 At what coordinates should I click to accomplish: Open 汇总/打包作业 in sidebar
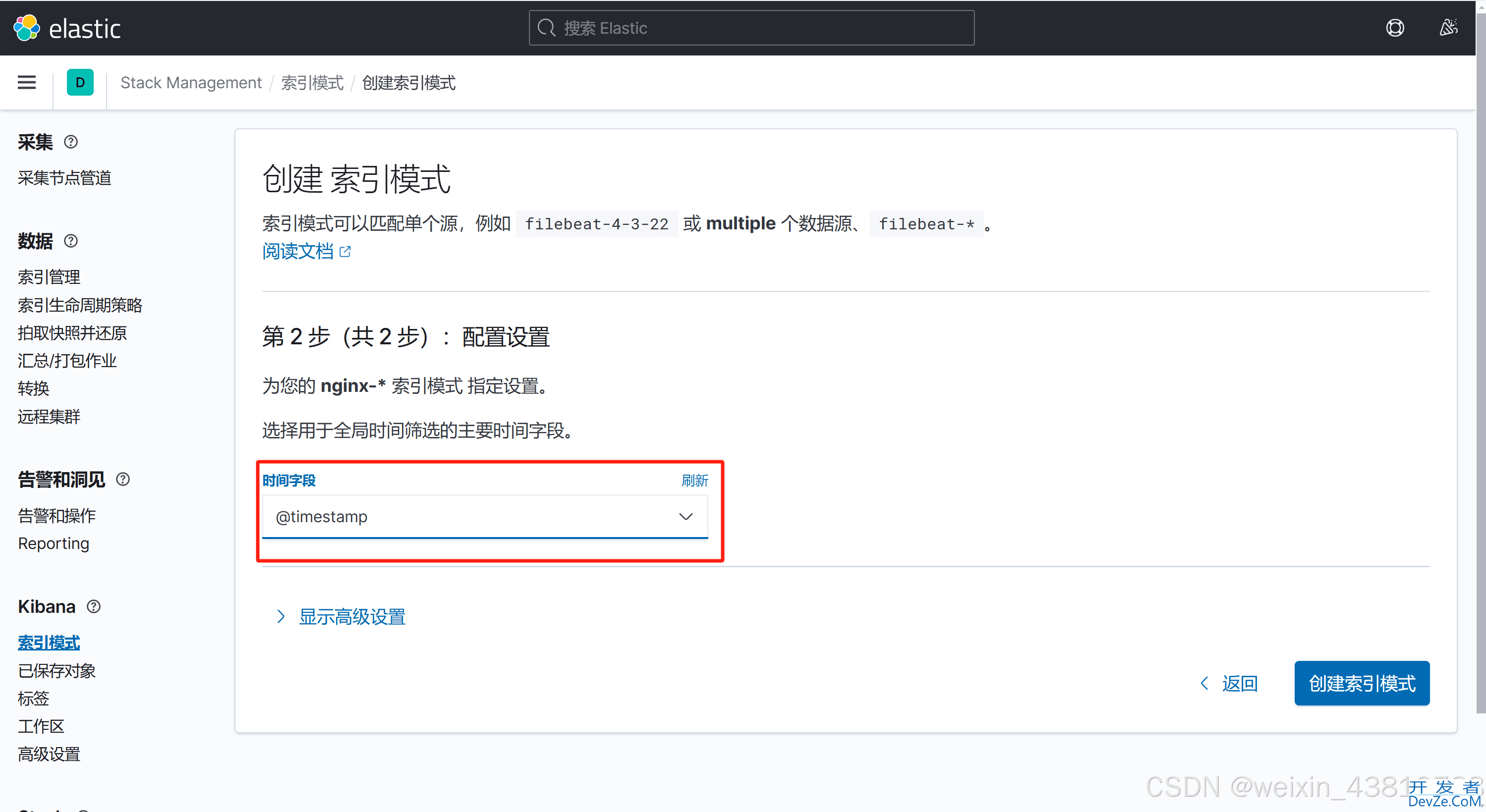tap(67, 361)
